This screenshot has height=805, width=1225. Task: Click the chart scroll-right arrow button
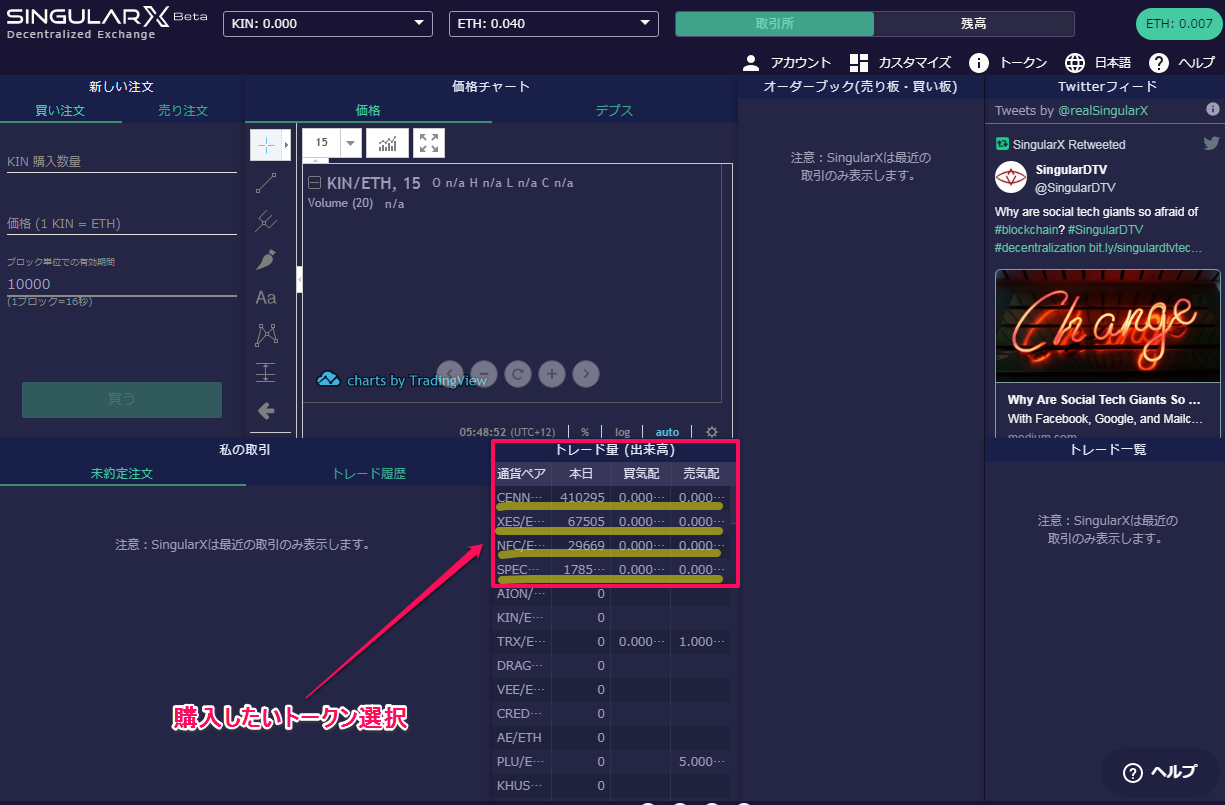[586, 374]
